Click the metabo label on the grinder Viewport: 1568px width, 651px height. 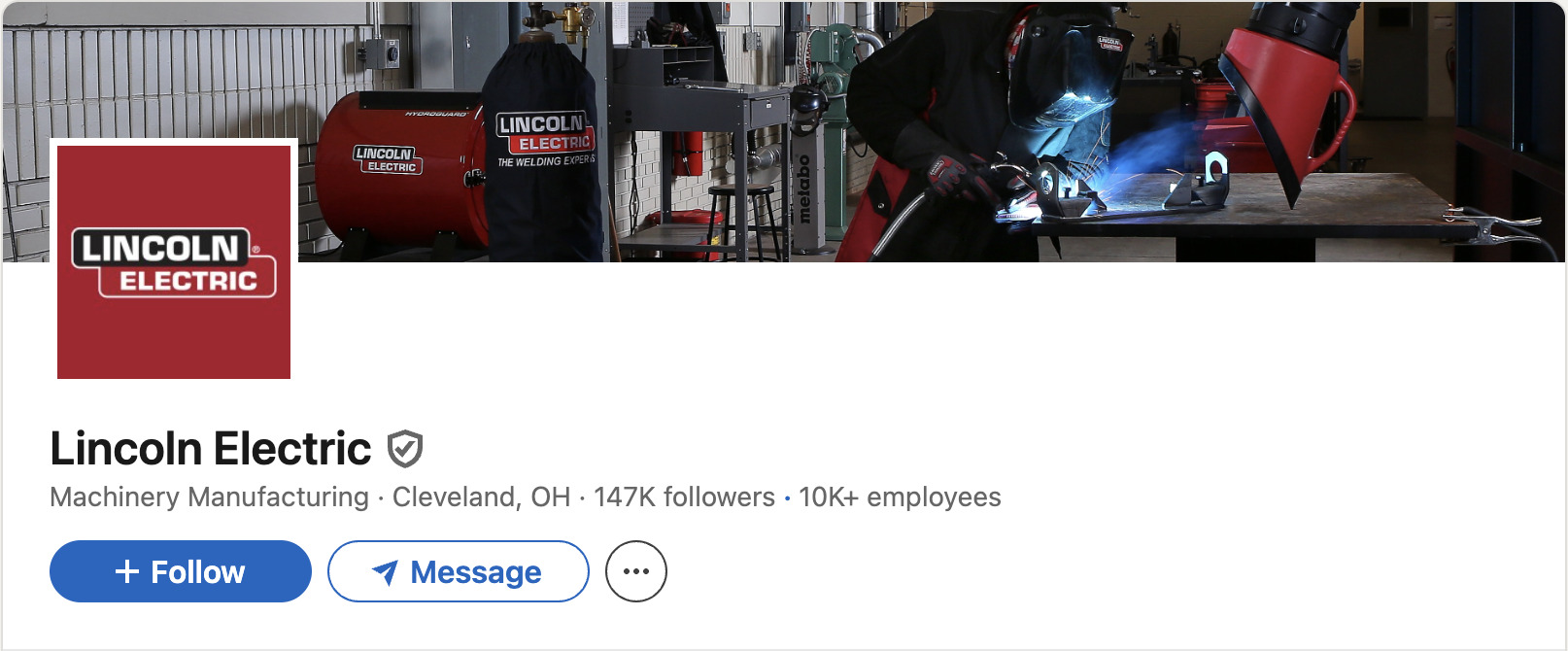pos(803,188)
